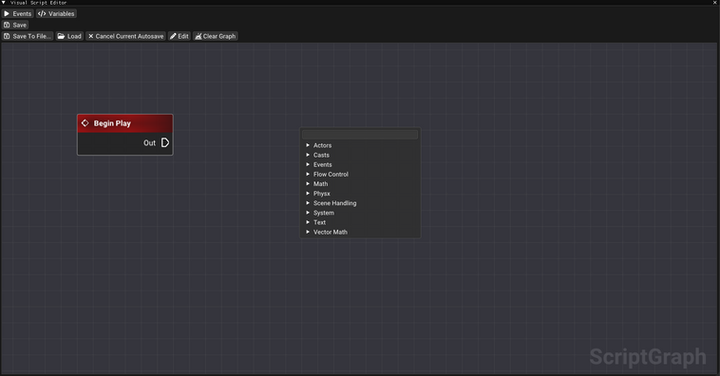
Task: Select Events in the node menu
Action: pyautogui.click(x=322, y=164)
